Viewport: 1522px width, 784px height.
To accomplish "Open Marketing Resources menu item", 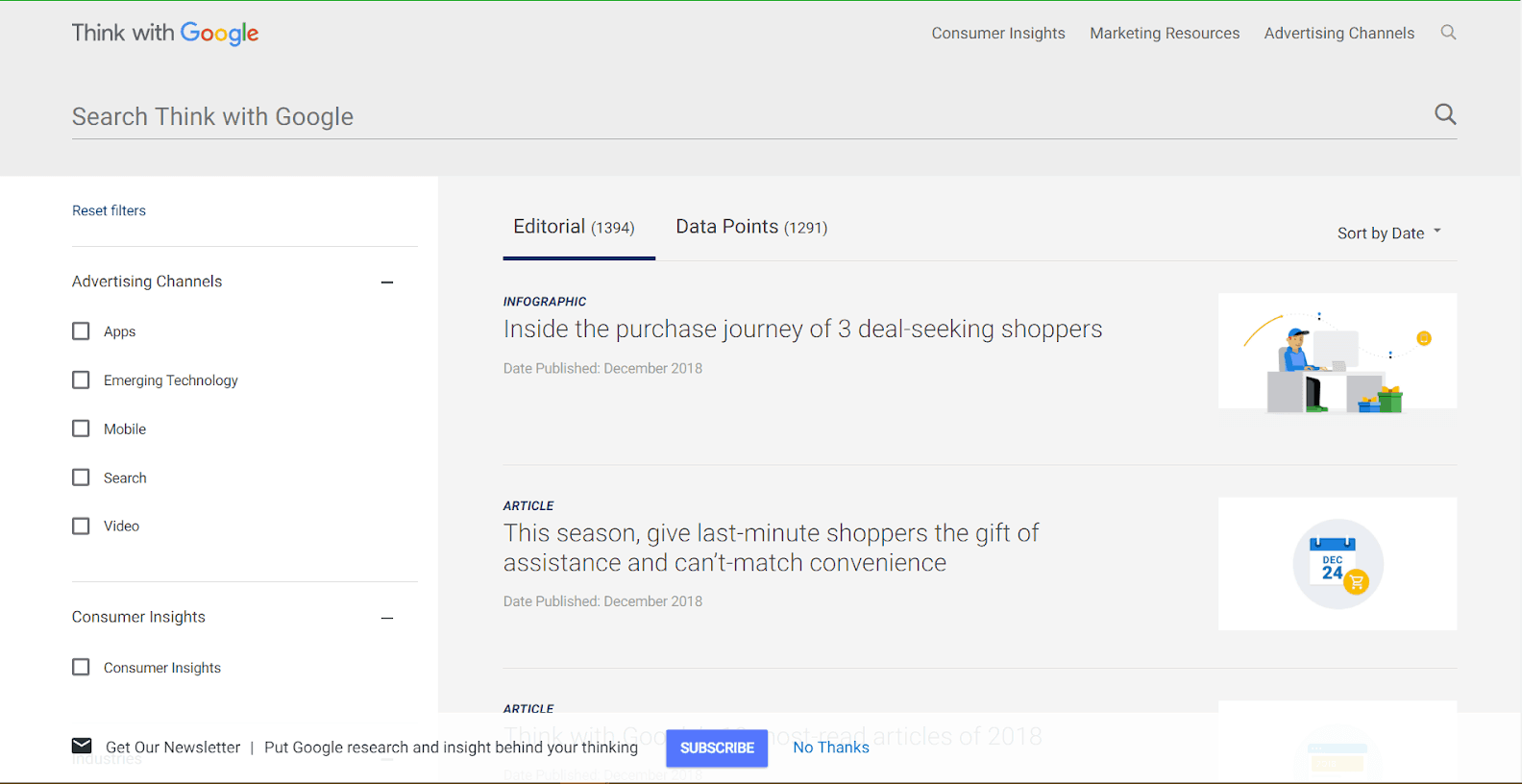I will click(x=1165, y=33).
